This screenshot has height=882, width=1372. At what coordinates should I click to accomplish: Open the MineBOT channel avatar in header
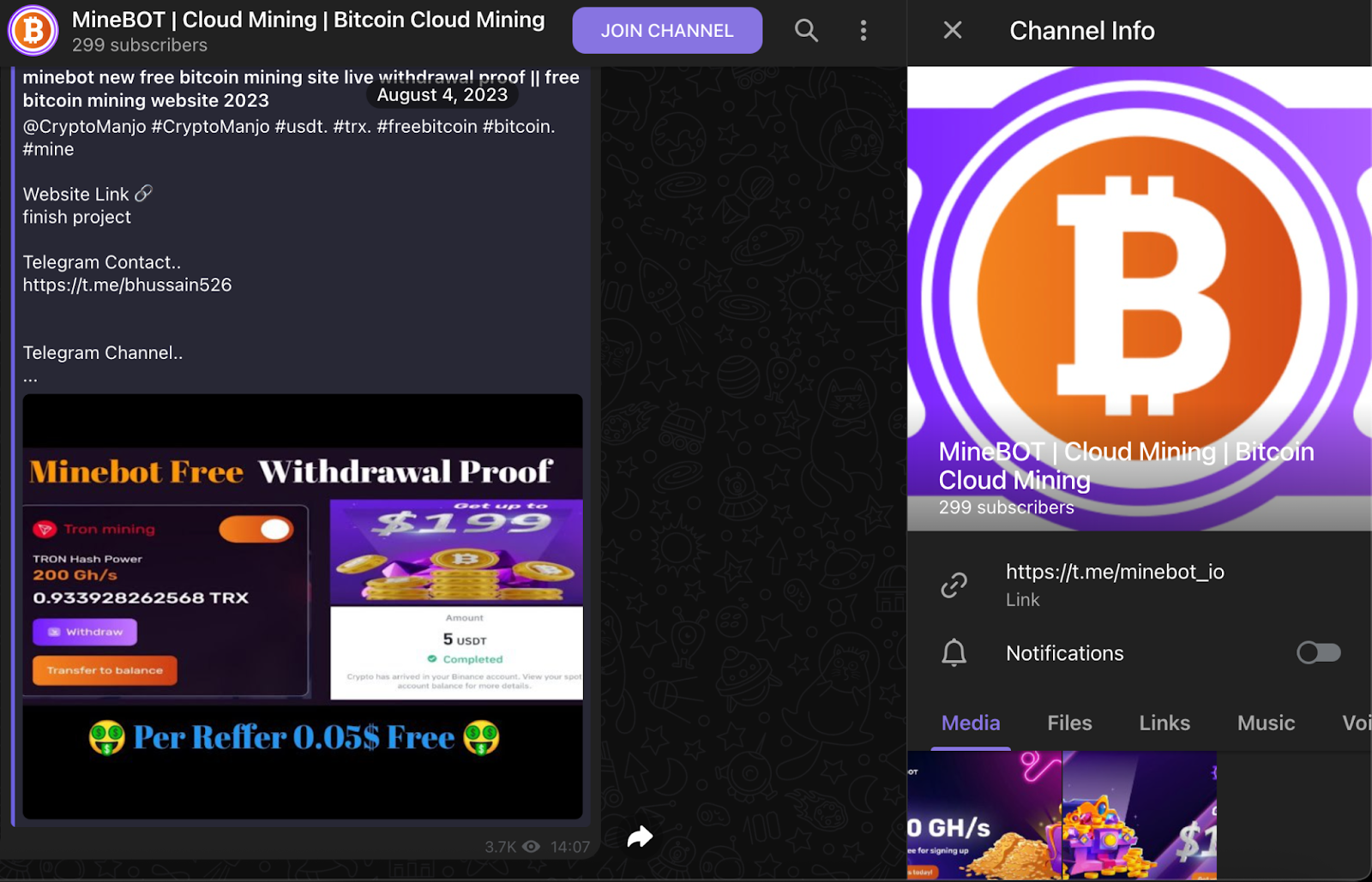click(x=33, y=30)
